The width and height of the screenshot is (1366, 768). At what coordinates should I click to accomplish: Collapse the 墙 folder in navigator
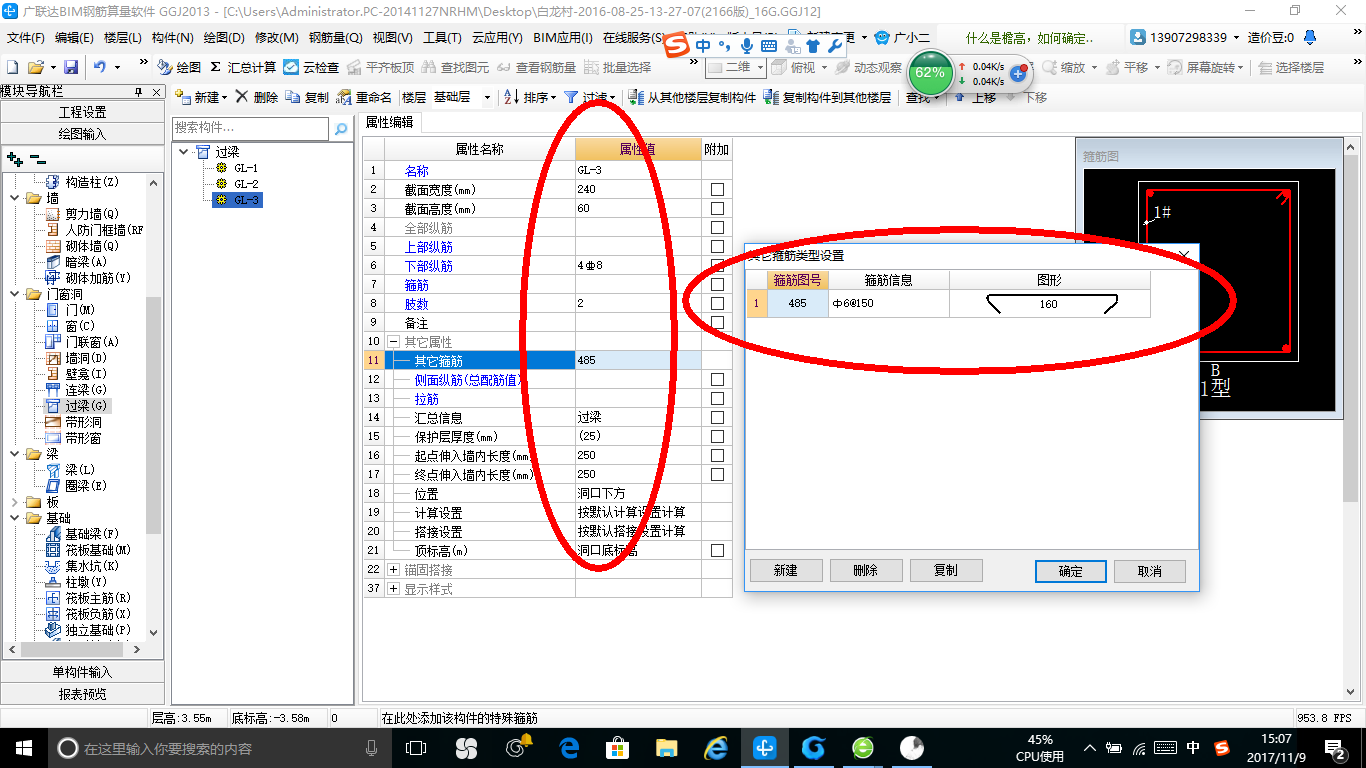(15, 198)
